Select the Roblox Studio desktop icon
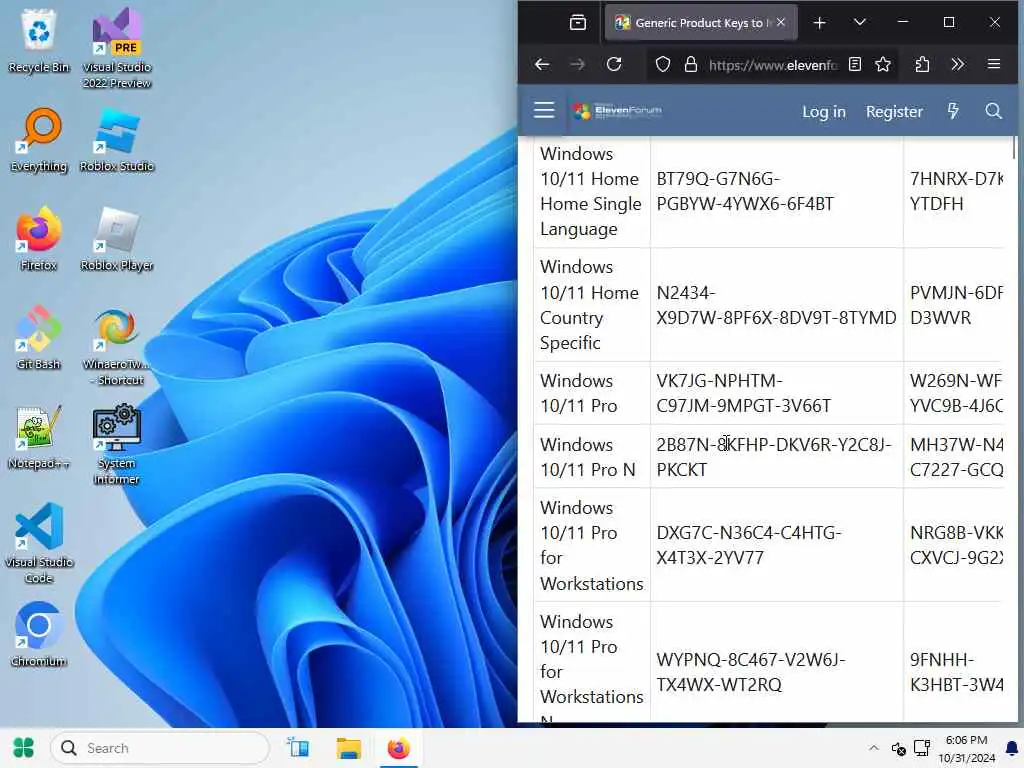This screenshot has width=1024, height=768. 117,140
